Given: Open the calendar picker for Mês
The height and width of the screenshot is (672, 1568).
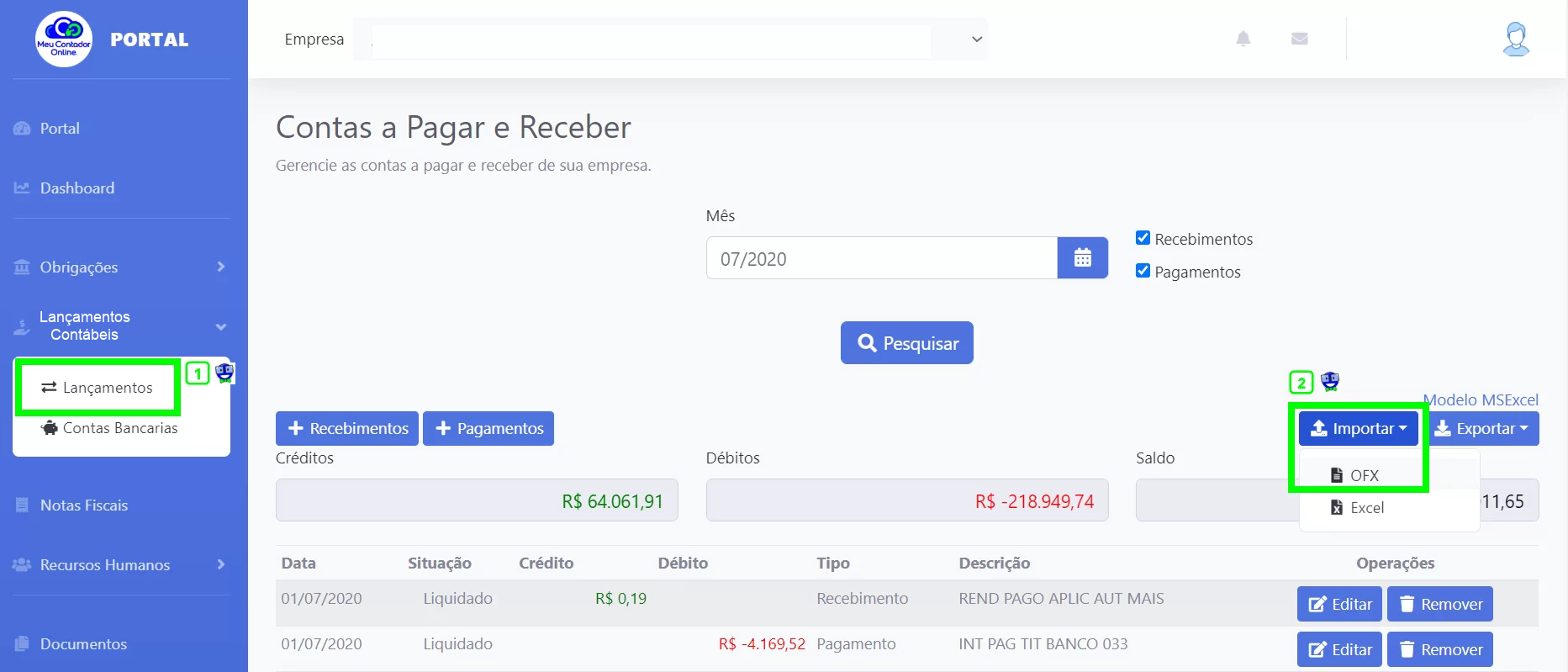Looking at the screenshot, I should click(x=1083, y=258).
